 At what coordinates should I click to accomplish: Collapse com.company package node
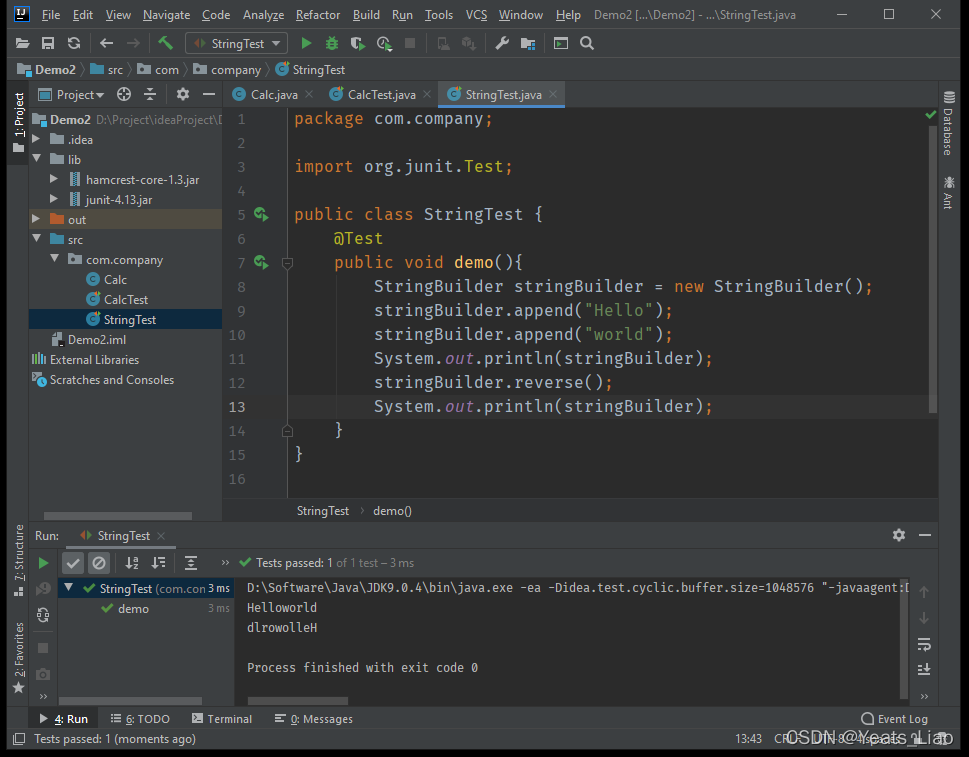point(54,258)
